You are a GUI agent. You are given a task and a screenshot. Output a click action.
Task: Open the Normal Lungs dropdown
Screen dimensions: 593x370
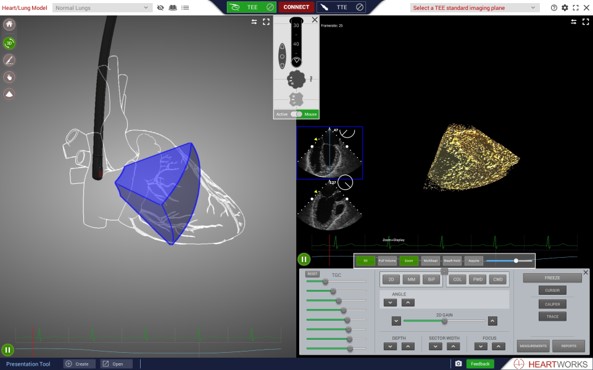click(x=102, y=8)
